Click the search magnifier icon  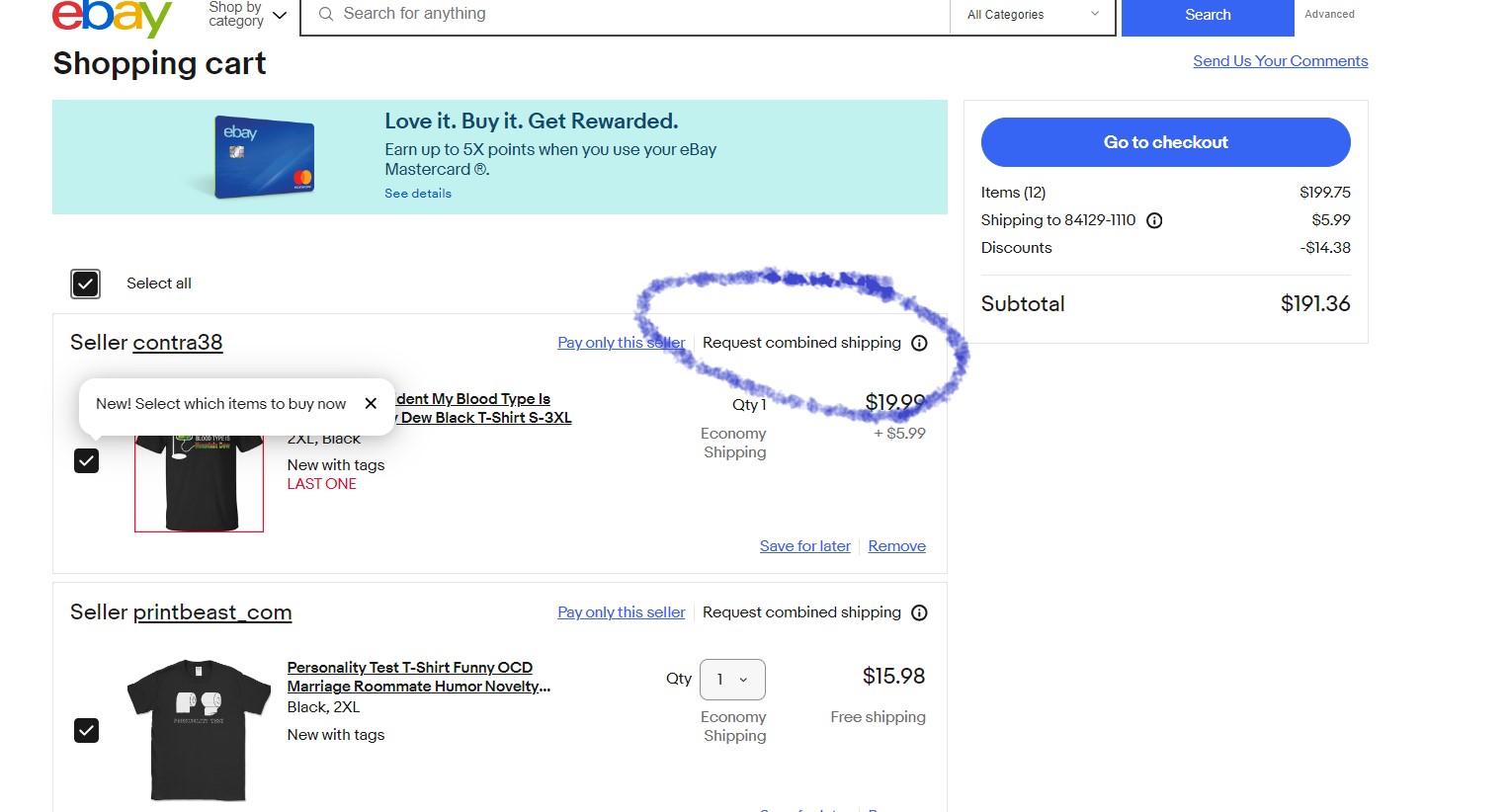pos(325,14)
